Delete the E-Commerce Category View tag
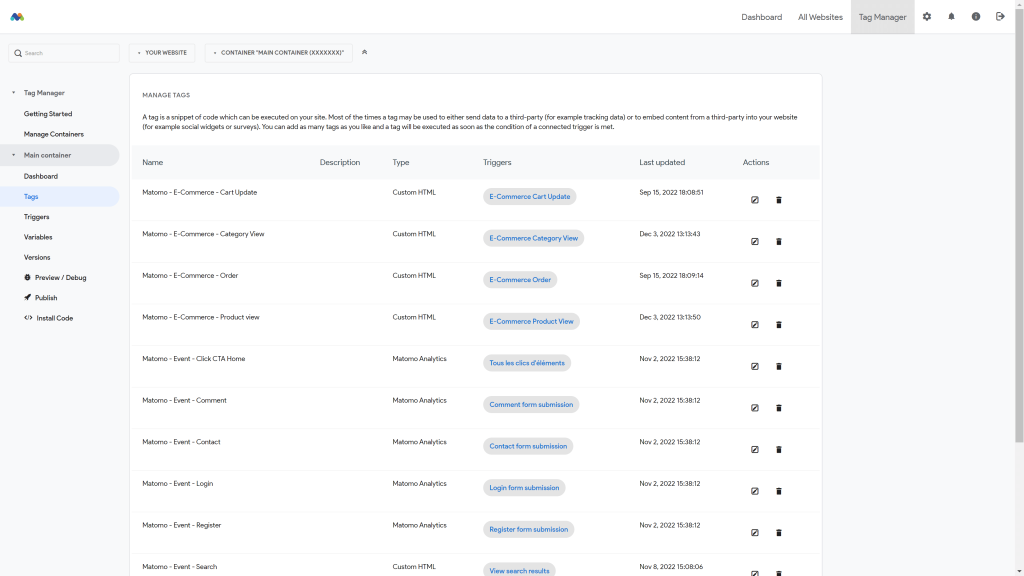Screen dimensions: 1024x576 778,242
